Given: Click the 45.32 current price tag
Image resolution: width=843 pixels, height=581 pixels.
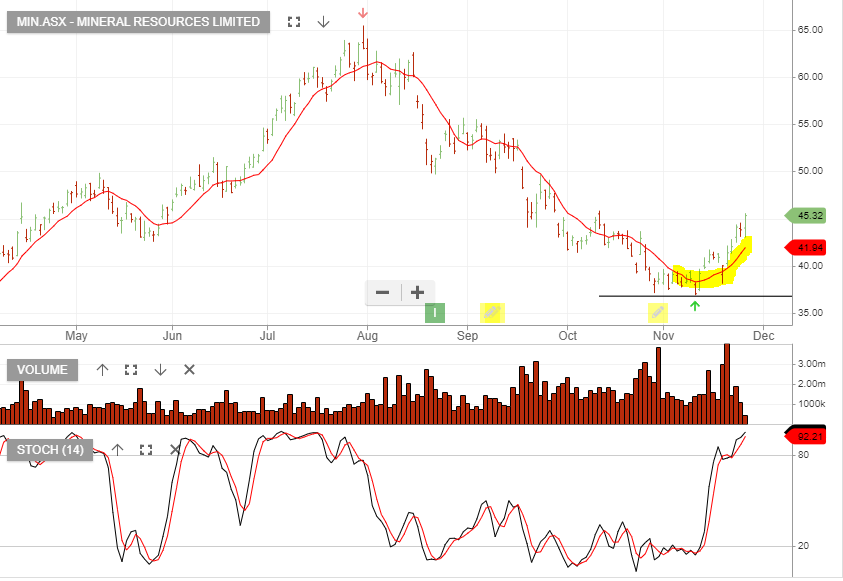Looking at the screenshot, I should pyautogui.click(x=805, y=216).
